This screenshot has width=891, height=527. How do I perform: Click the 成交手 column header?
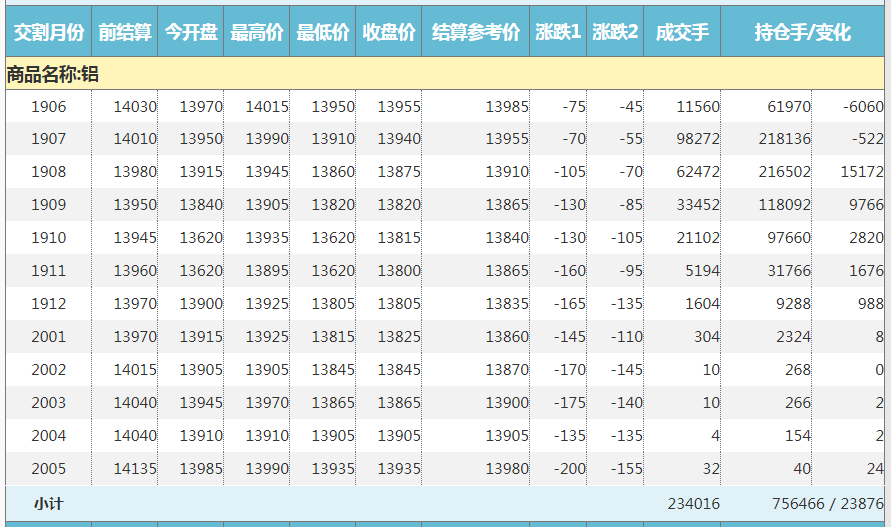pyautogui.click(x=682, y=33)
